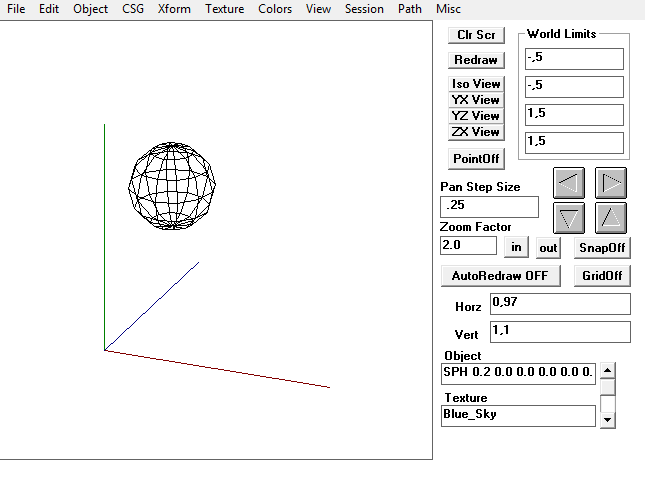Open the Texture menu

[x=224, y=9]
